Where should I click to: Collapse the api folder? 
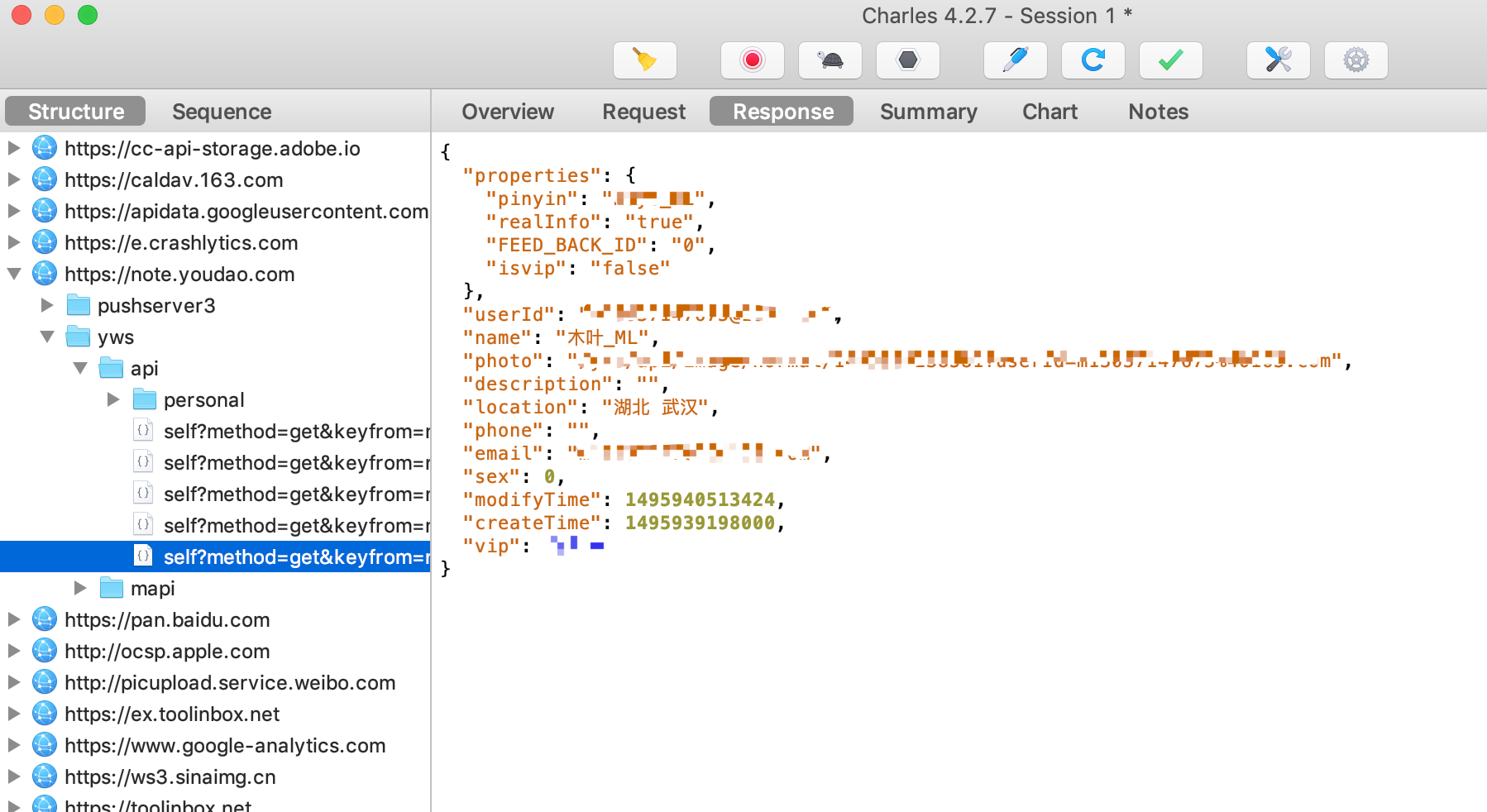[80, 368]
